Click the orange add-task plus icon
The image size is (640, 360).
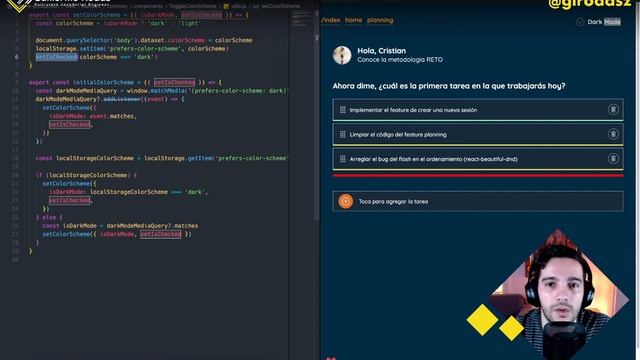345,201
